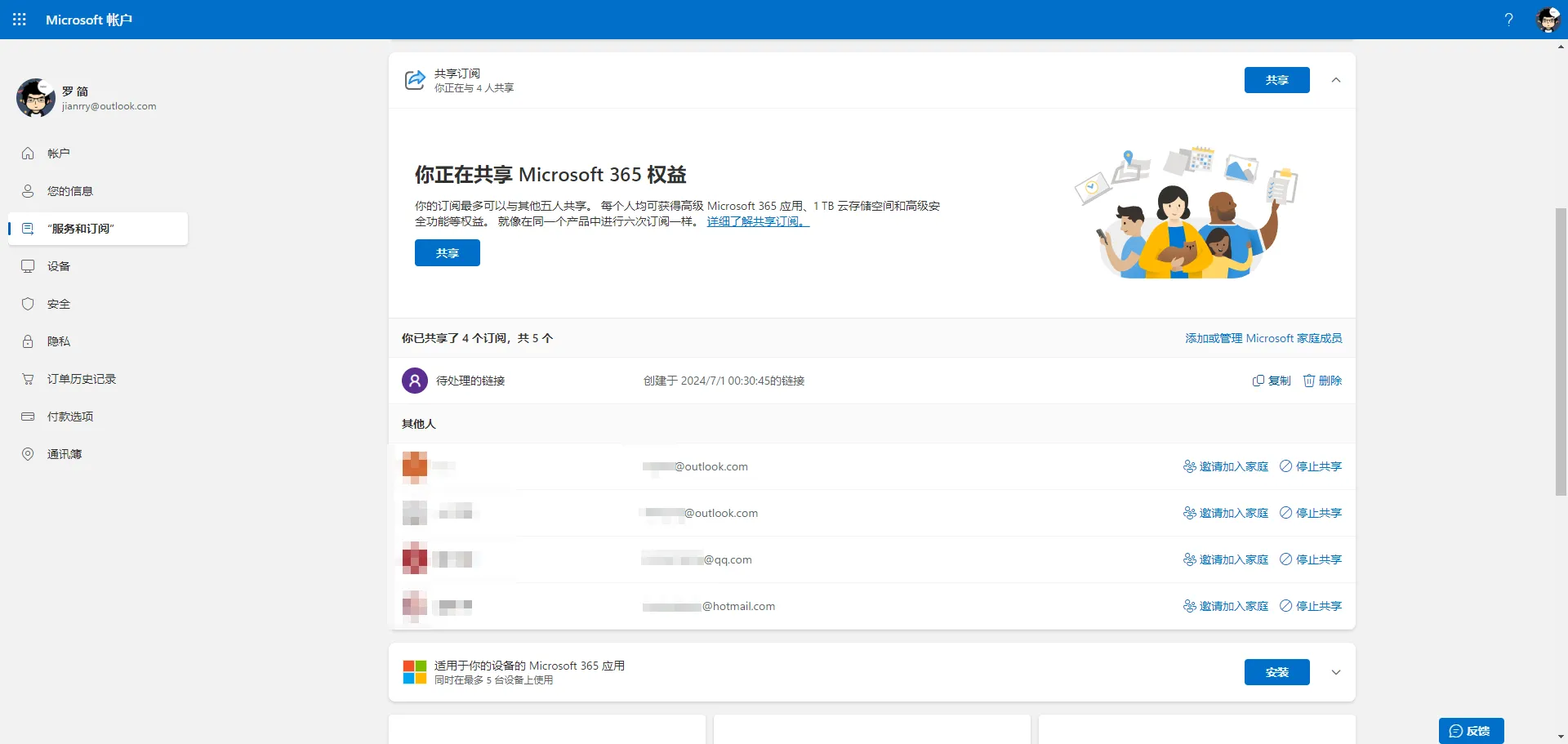
Task: Click the 通讯簿 location icon
Action: [x=28, y=454]
